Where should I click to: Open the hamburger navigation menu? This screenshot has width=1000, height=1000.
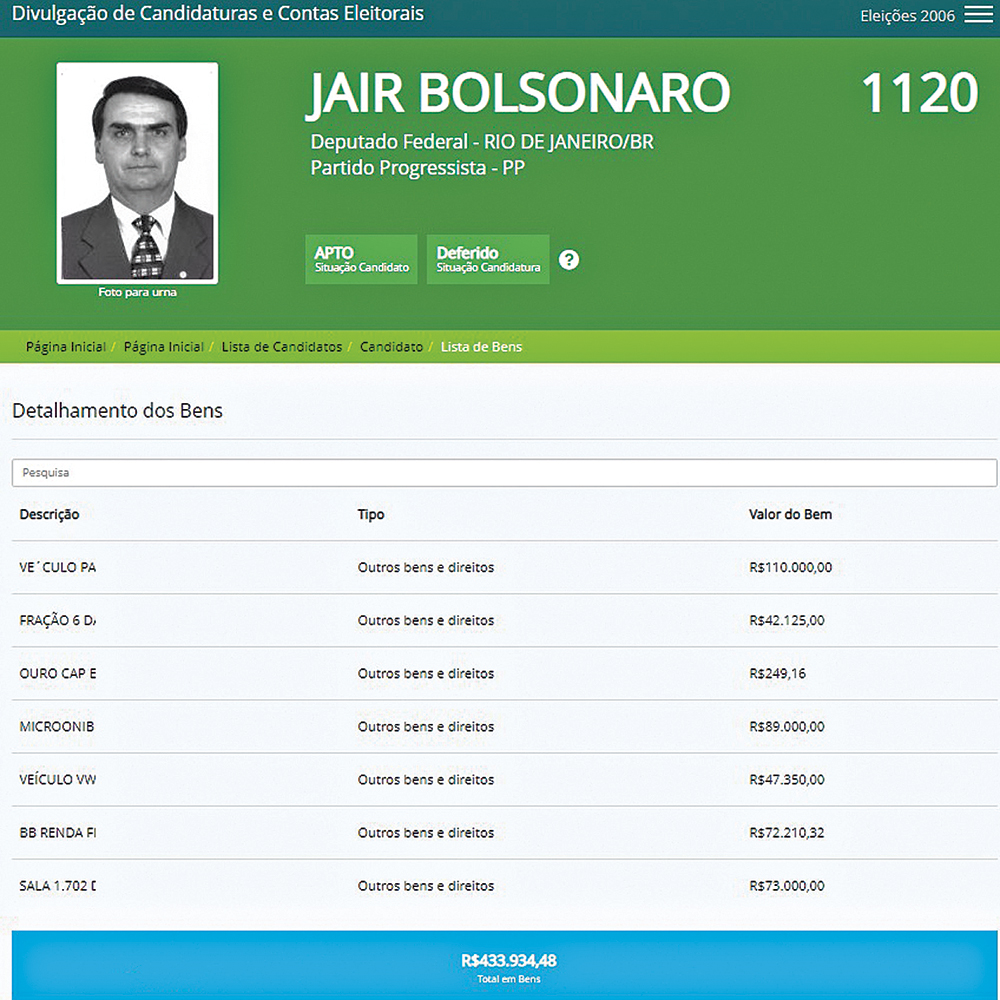coord(977,15)
